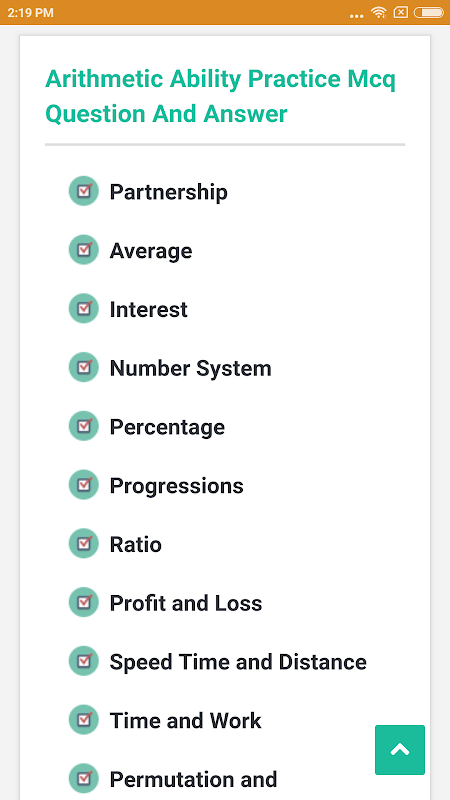Tap the checkmark icon beside Number System
The width and height of the screenshot is (450, 800).
[84, 367]
